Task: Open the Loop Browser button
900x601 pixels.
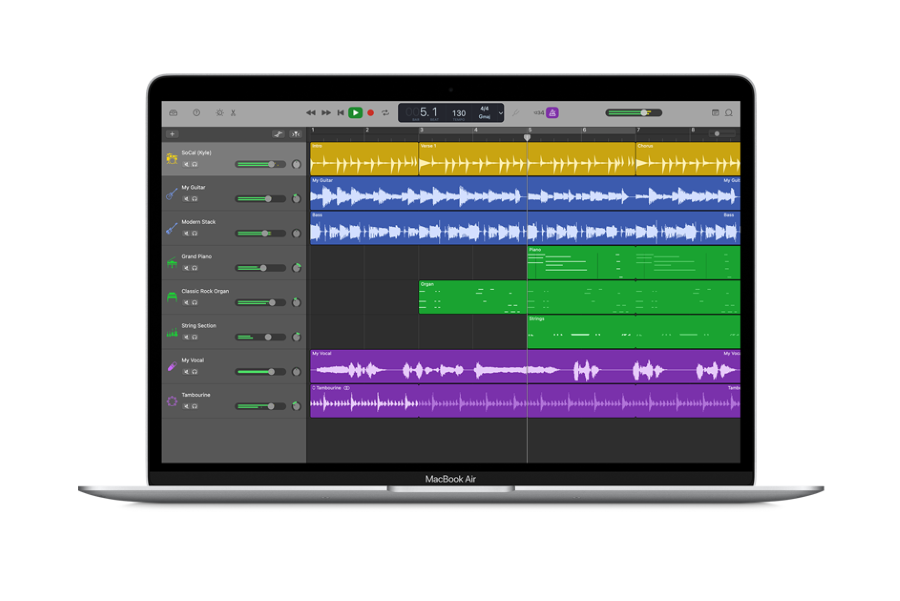Action: coord(729,113)
